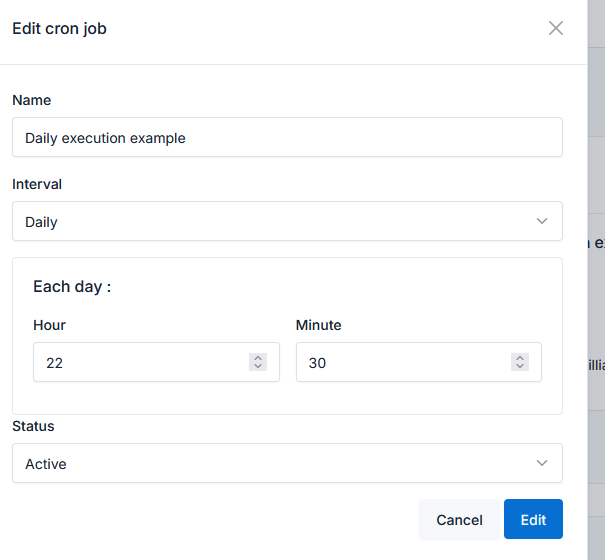This screenshot has width=605, height=560.
Task: Click the Minute field label
Action: coord(318,325)
